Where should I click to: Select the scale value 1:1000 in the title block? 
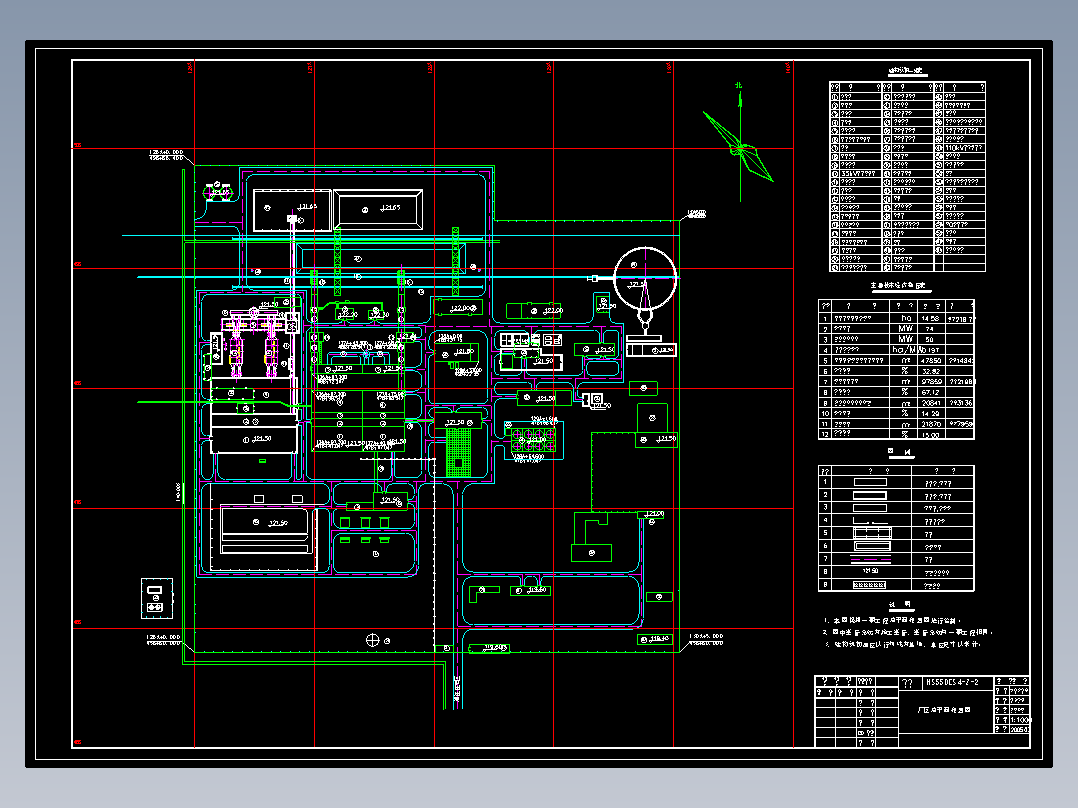click(1020, 720)
